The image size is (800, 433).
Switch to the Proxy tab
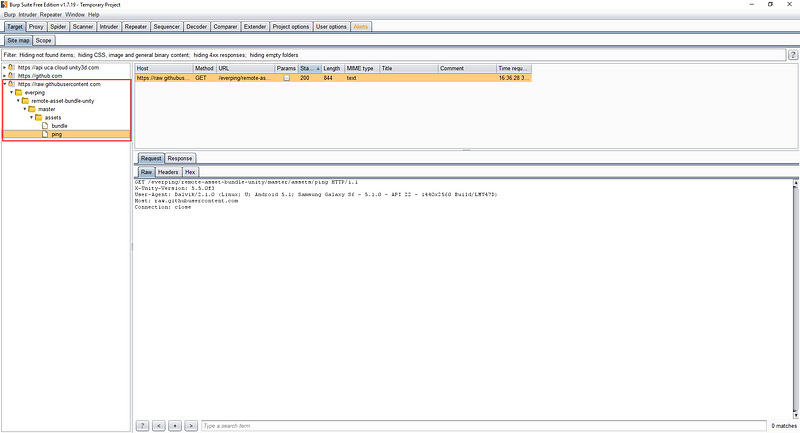pos(36,27)
